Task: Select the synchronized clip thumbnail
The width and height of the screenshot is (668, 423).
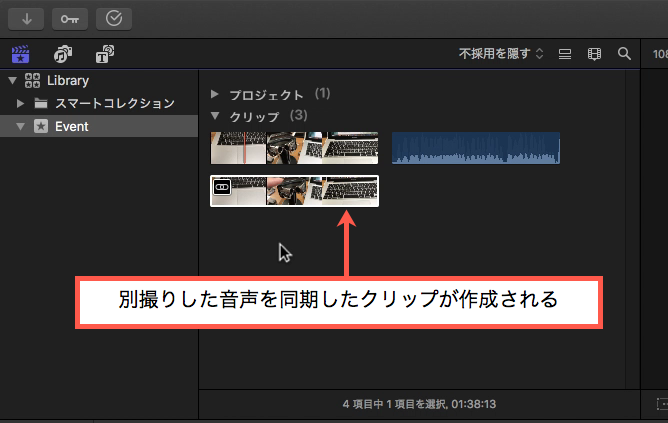Action: pyautogui.click(x=294, y=191)
